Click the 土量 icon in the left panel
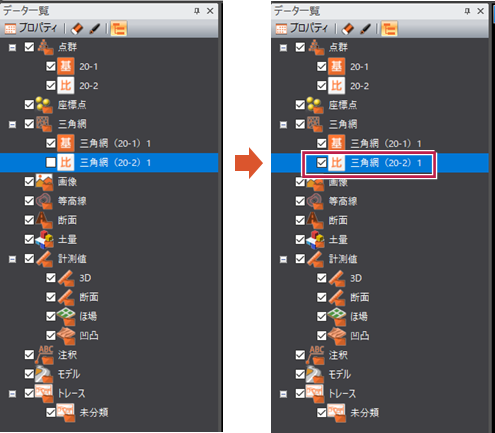Screen dimensions: 495x433 coord(45,239)
